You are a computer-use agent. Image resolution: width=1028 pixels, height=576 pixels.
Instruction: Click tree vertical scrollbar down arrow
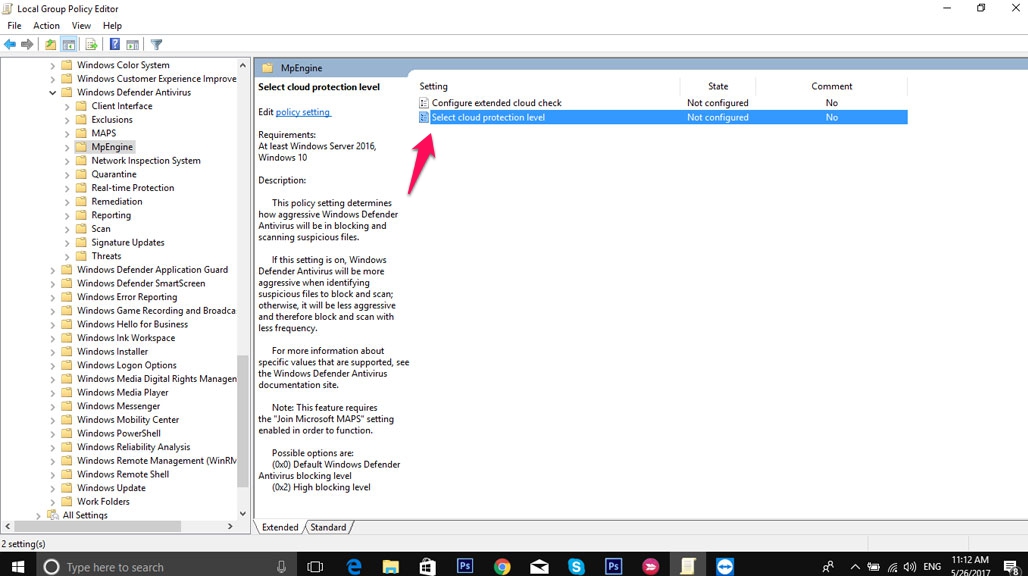pyautogui.click(x=243, y=514)
